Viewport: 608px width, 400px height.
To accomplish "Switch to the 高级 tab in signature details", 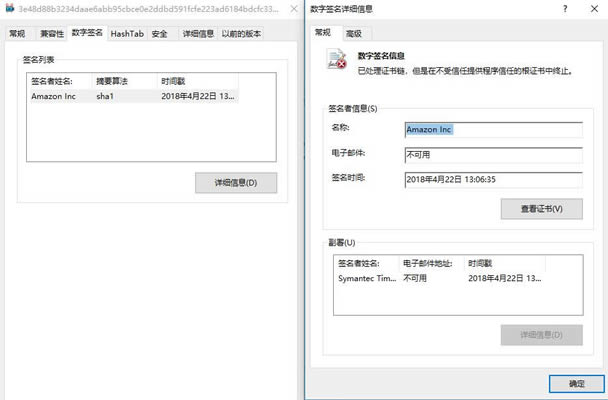I will tap(354, 33).
